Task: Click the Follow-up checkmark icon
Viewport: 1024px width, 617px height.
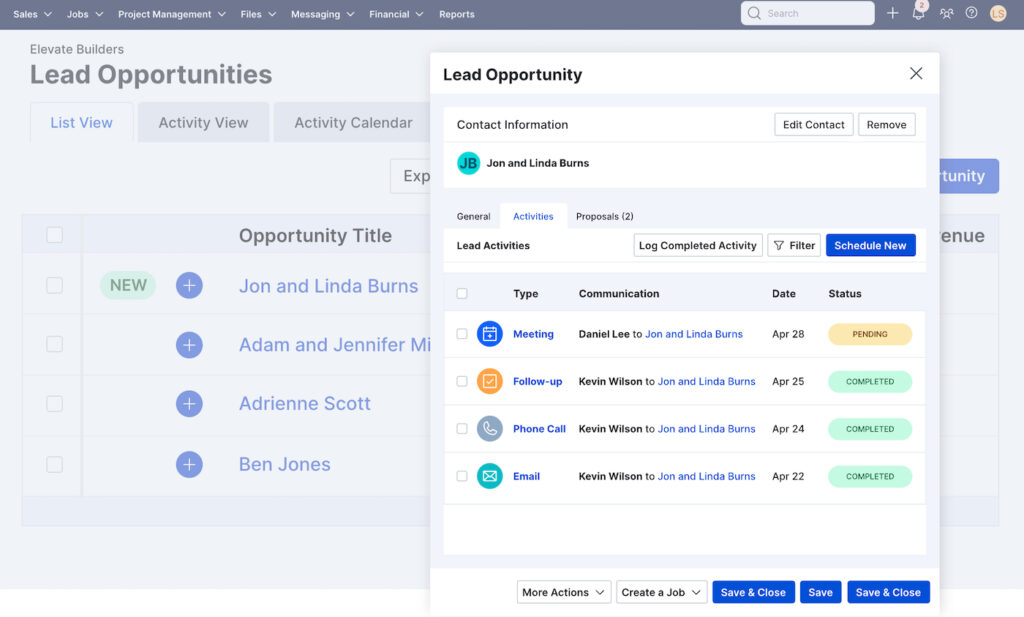Action: coord(489,381)
